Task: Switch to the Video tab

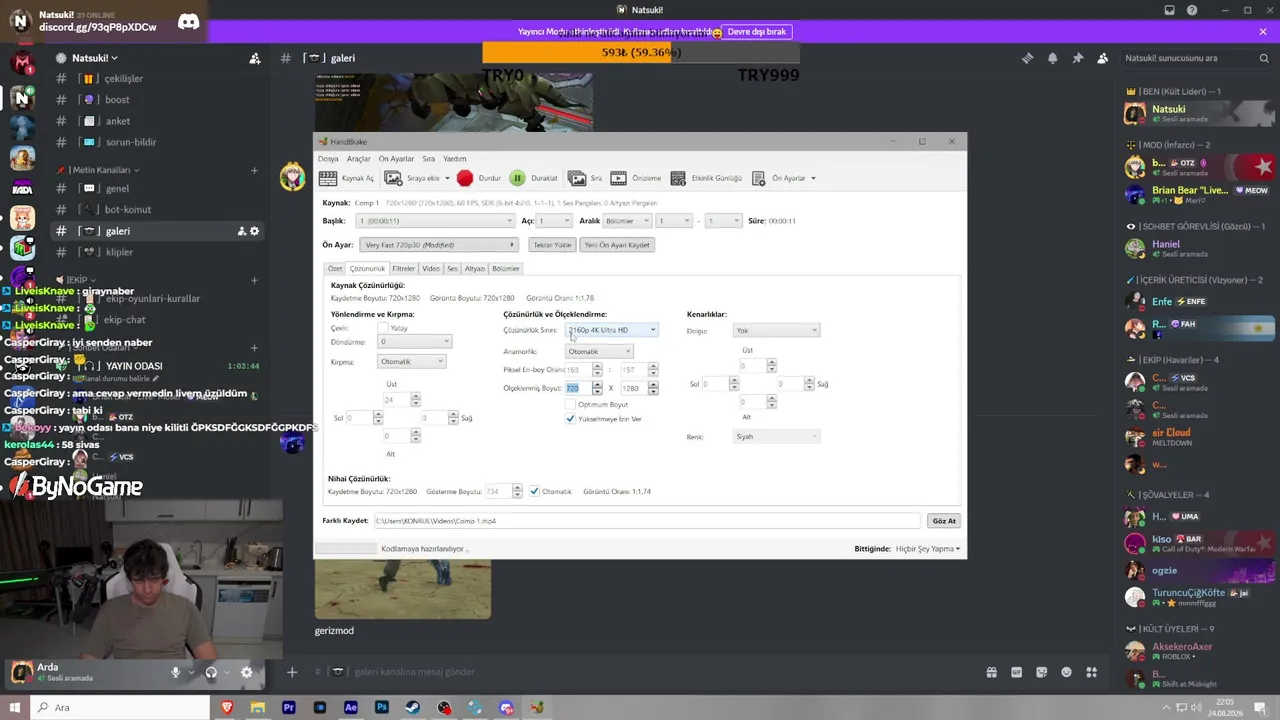Action: click(431, 268)
